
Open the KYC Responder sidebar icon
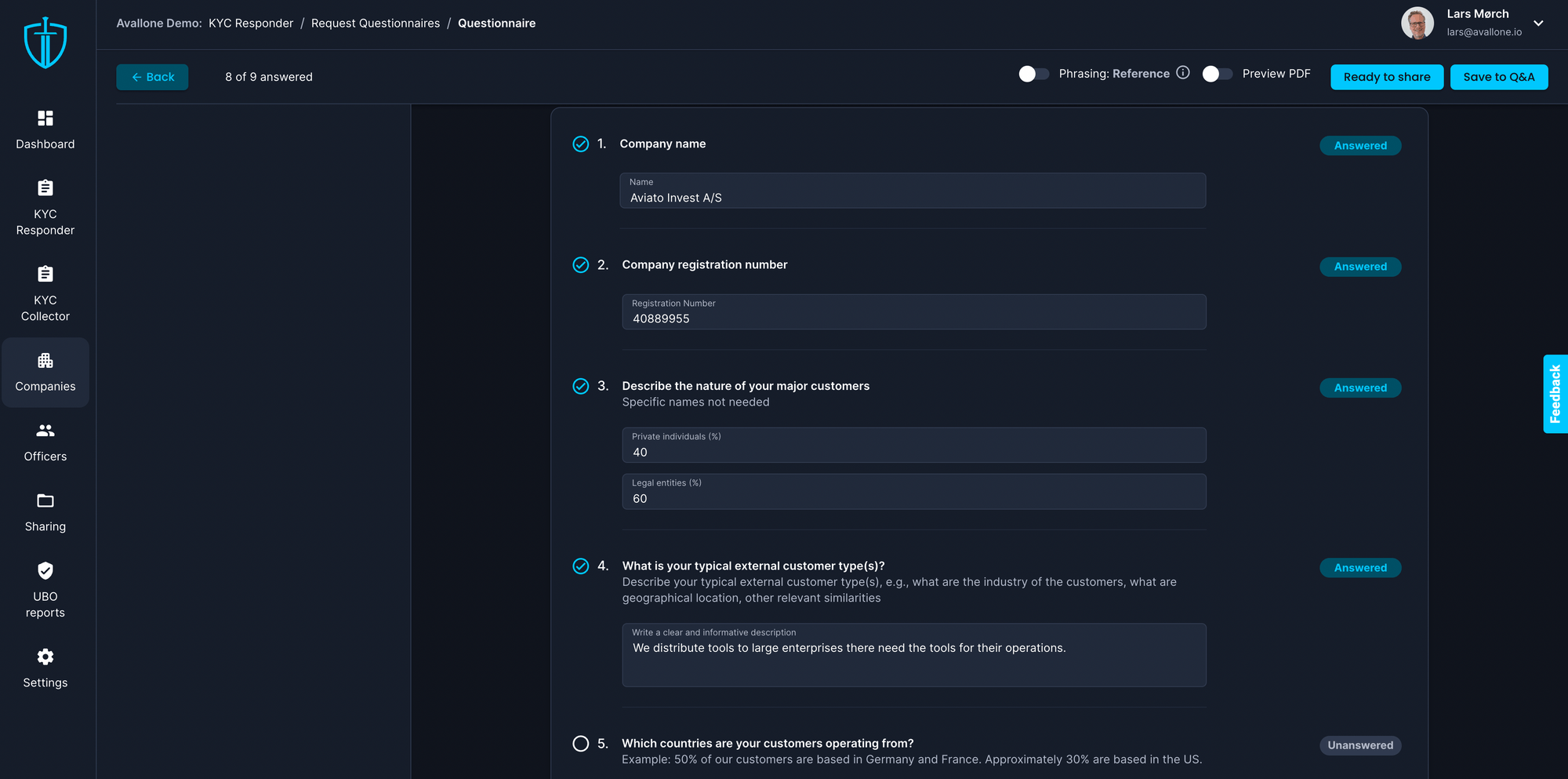[x=45, y=188]
